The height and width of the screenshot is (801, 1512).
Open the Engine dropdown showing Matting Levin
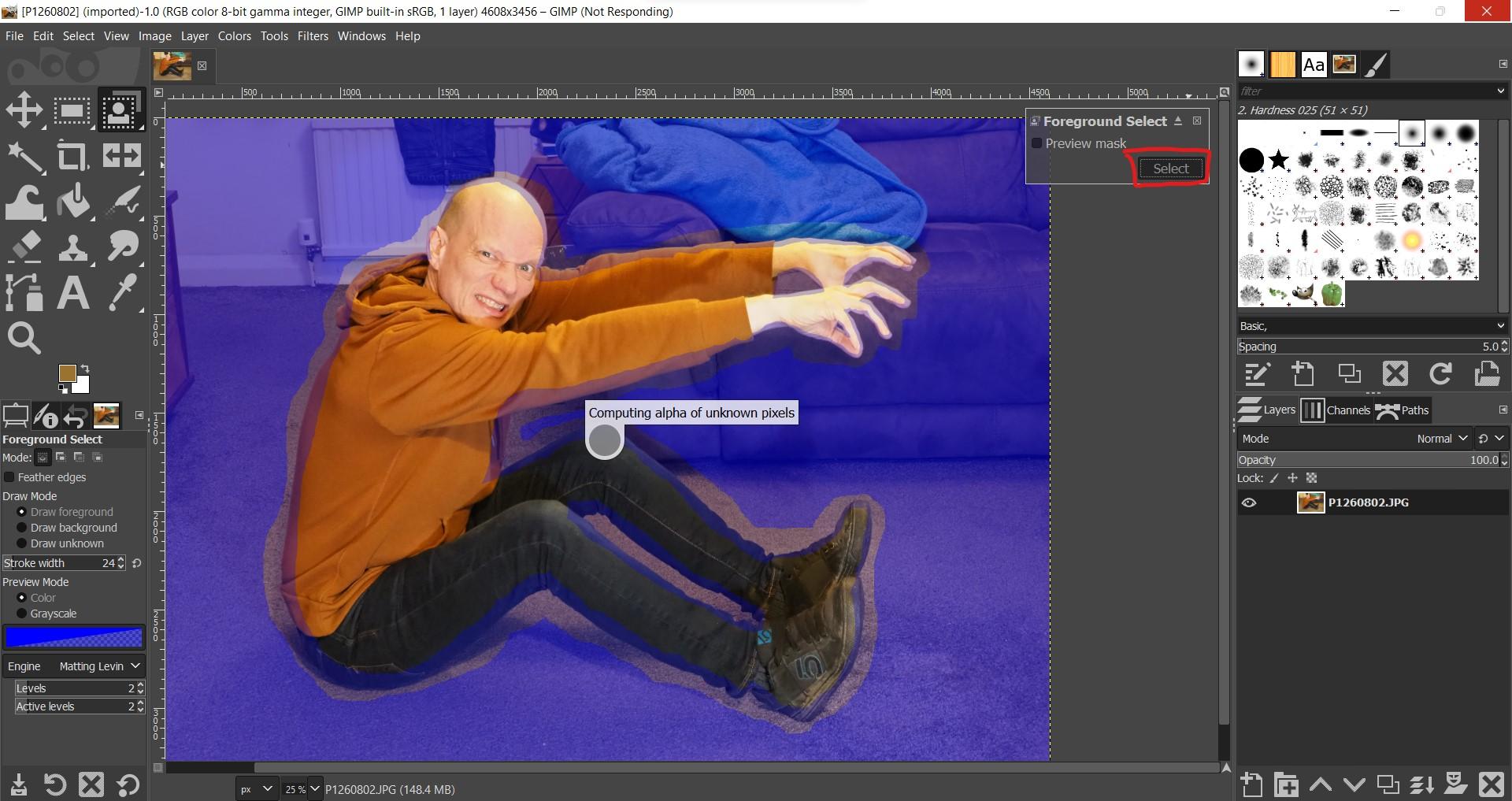pos(98,666)
